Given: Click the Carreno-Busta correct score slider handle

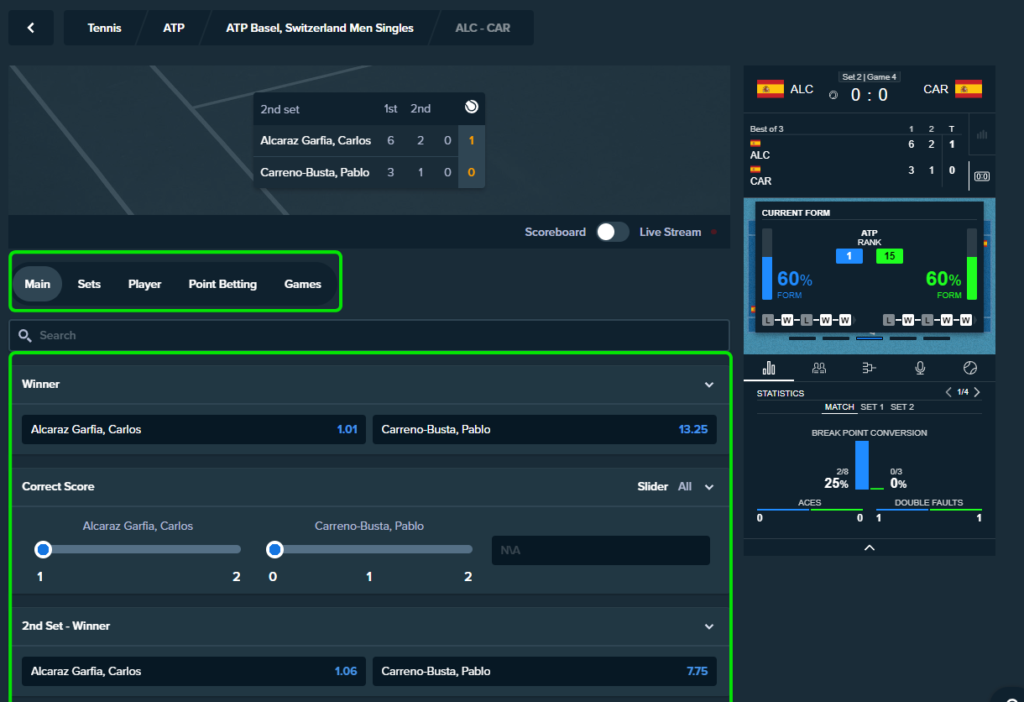Looking at the screenshot, I should pyautogui.click(x=275, y=549).
